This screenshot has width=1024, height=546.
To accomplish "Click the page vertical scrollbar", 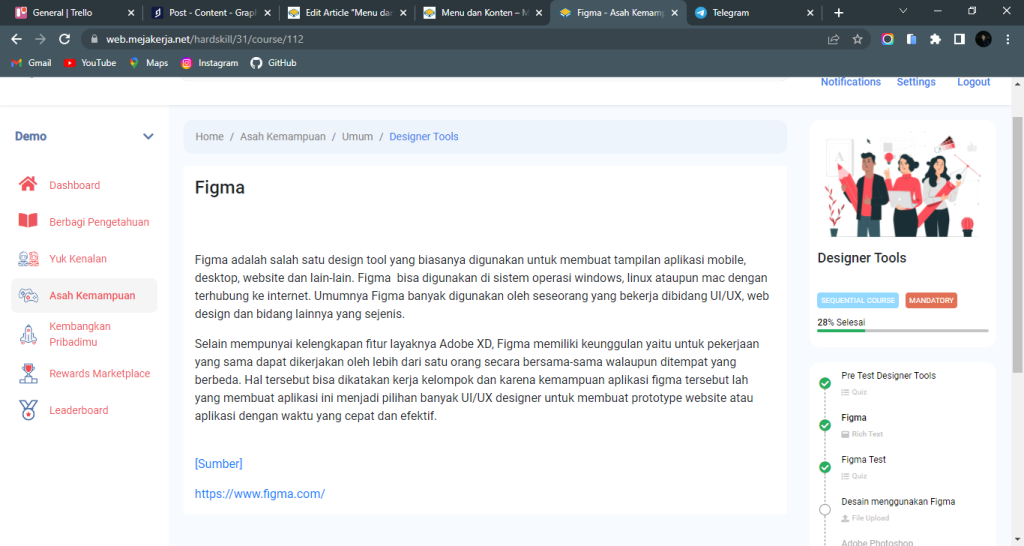I will point(1017,245).
